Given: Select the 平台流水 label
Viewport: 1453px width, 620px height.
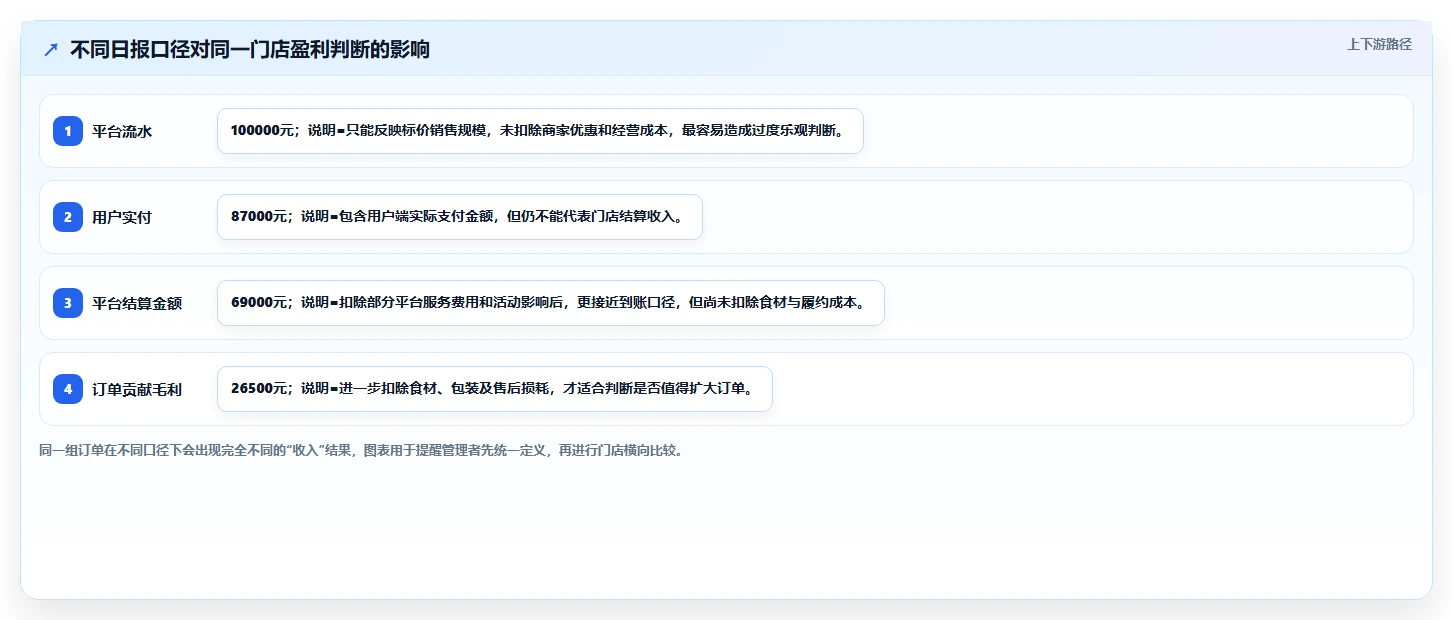Looking at the screenshot, I should pyautogui.click(x=122, y=131).
